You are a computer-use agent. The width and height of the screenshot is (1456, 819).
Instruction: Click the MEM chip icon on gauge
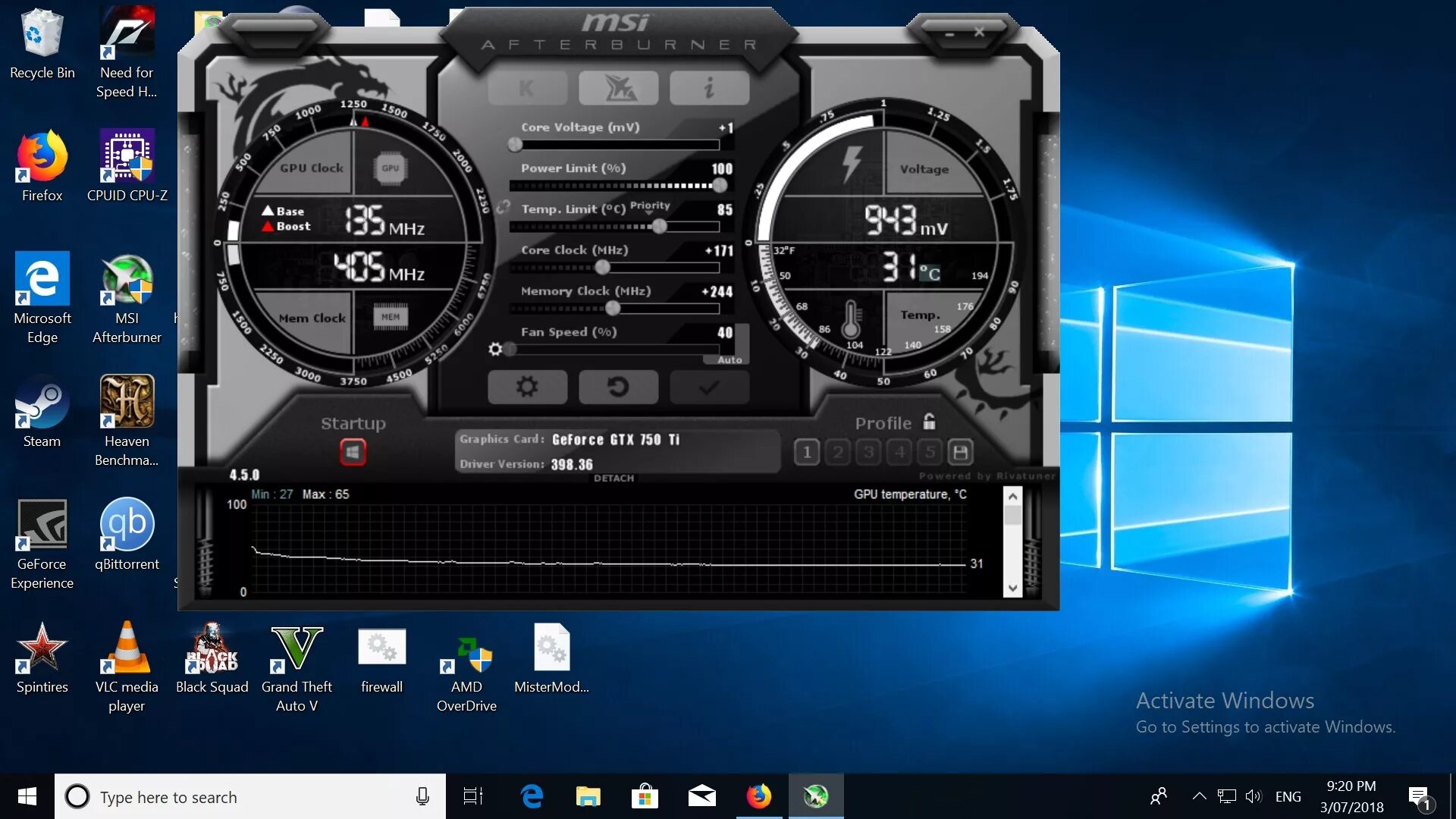pyautogui.click(x=391, y=316)
